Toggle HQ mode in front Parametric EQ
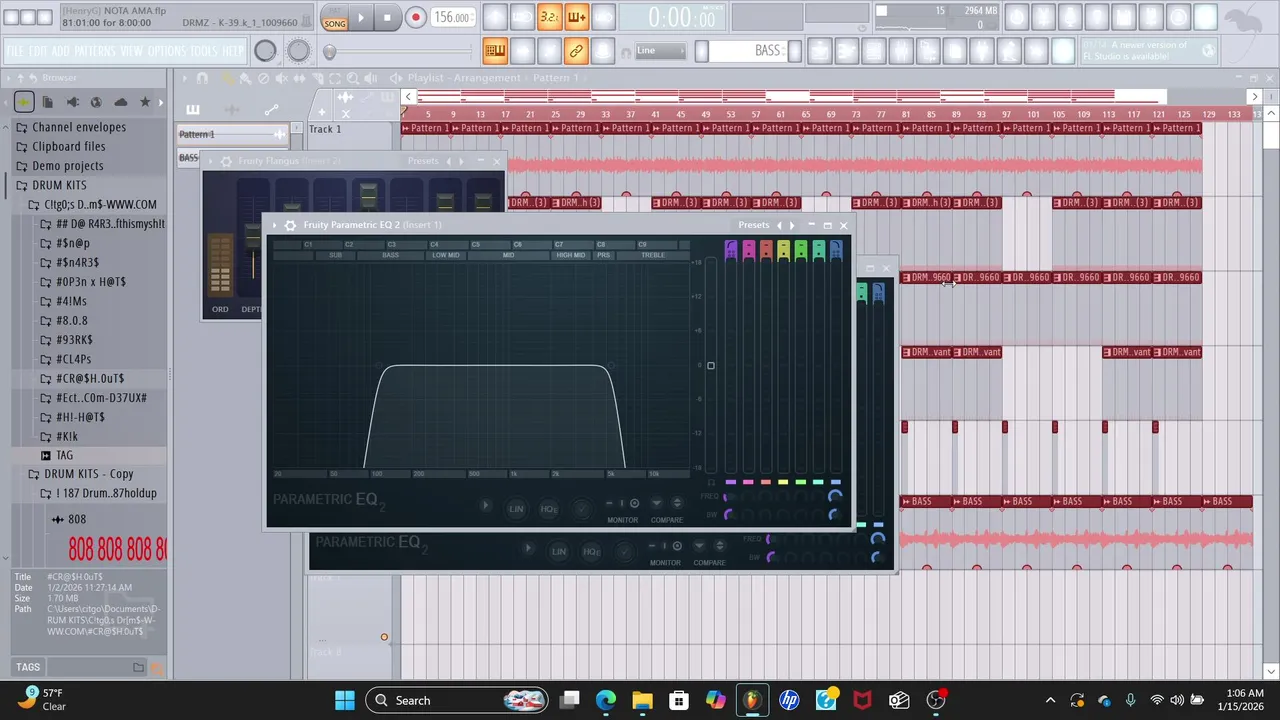1280x720 pixels. point(549,509)
